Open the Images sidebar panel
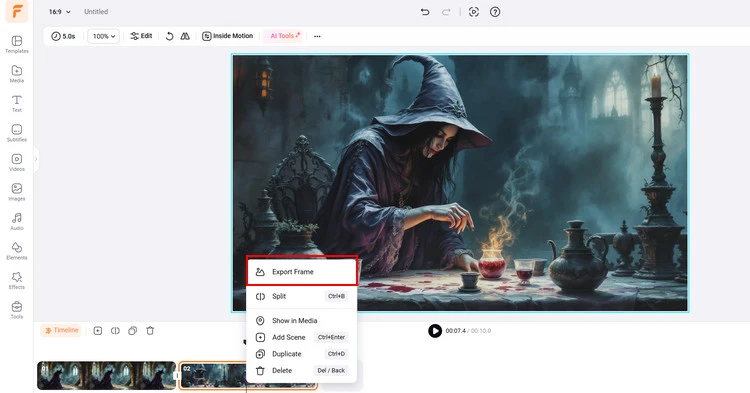Viewport: 750px width, 393px height. pos(17,192)
